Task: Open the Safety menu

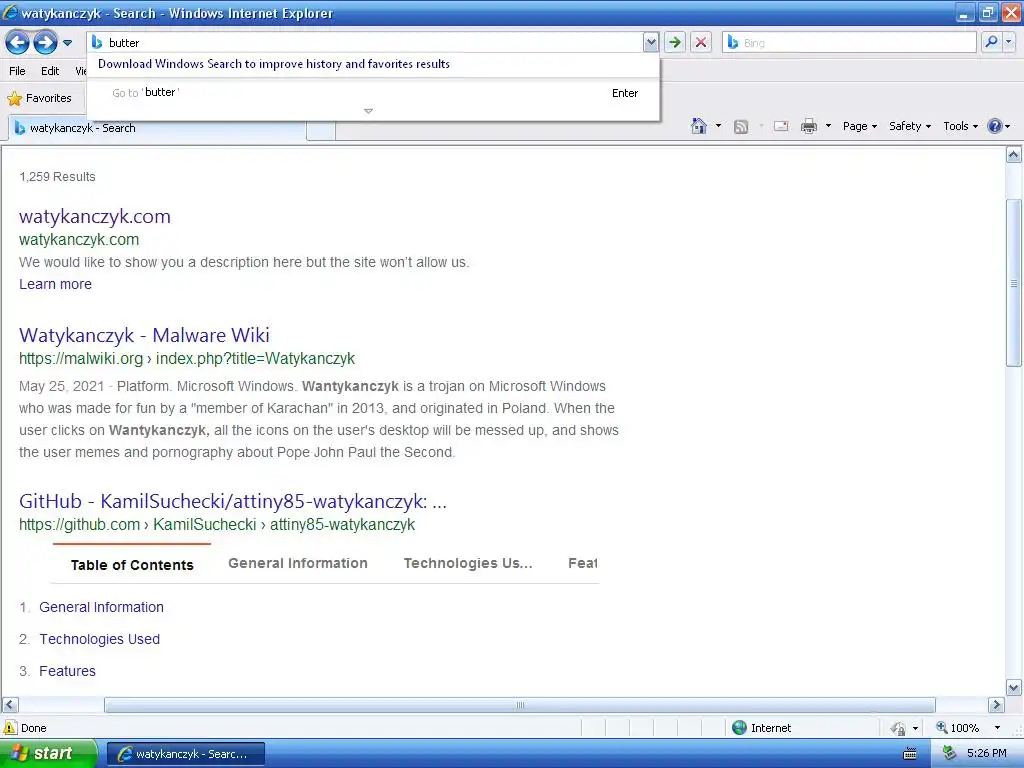Action: coord(909,126)
